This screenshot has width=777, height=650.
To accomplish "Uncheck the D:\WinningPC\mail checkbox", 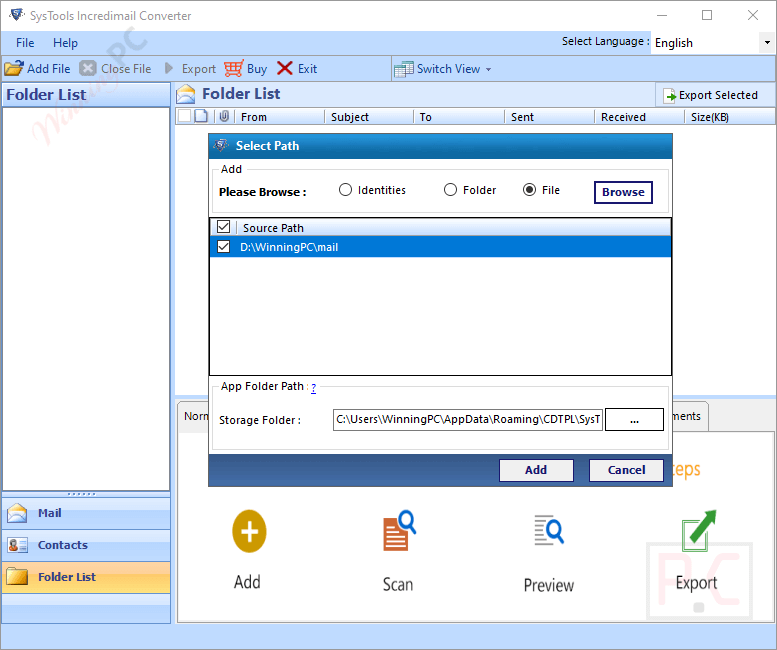I will click(x=223, y=246).
